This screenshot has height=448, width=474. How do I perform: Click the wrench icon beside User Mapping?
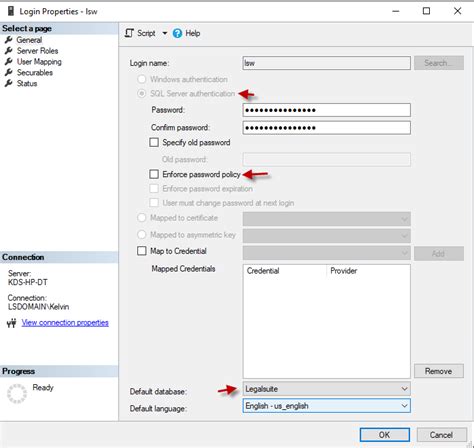pyautogui.click(x=9, y=62)
